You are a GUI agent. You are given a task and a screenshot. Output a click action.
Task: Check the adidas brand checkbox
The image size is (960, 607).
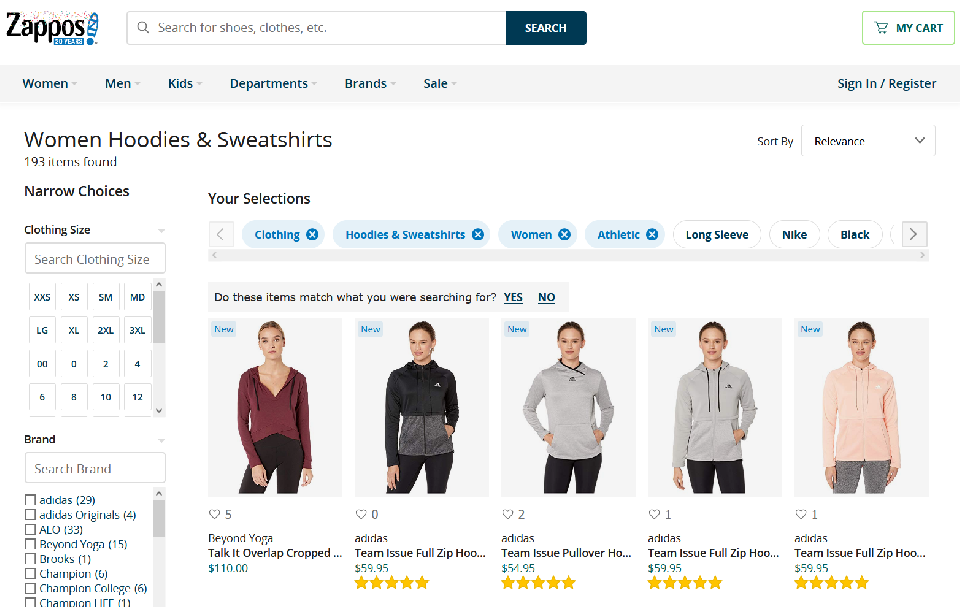coord(31,500)
